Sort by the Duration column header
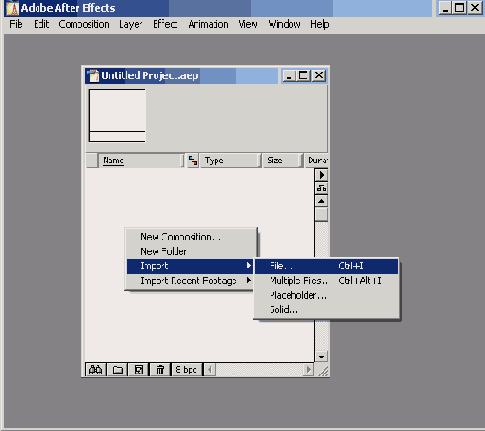The image size is (485, 431). (317, 160)
